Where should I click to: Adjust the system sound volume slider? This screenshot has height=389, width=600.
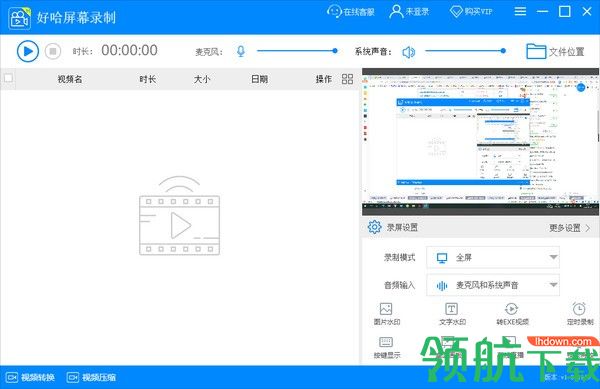tap(465, 50)
